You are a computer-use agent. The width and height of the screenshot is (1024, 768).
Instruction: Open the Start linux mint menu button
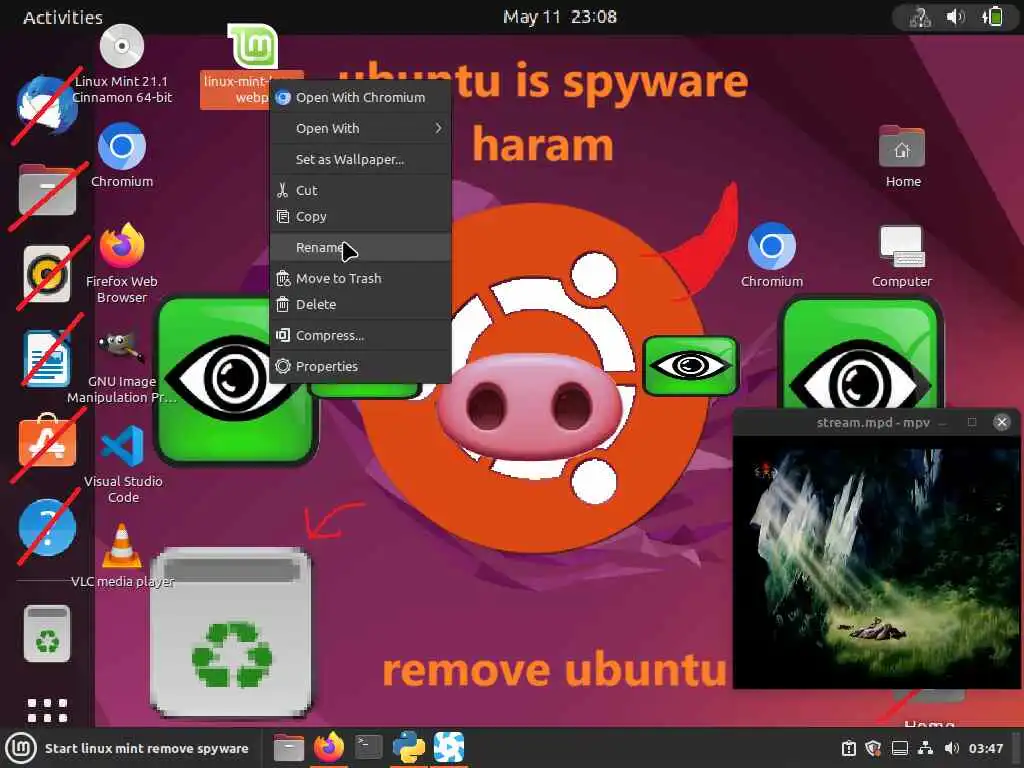pyautogui.click(x=129, y=748)
